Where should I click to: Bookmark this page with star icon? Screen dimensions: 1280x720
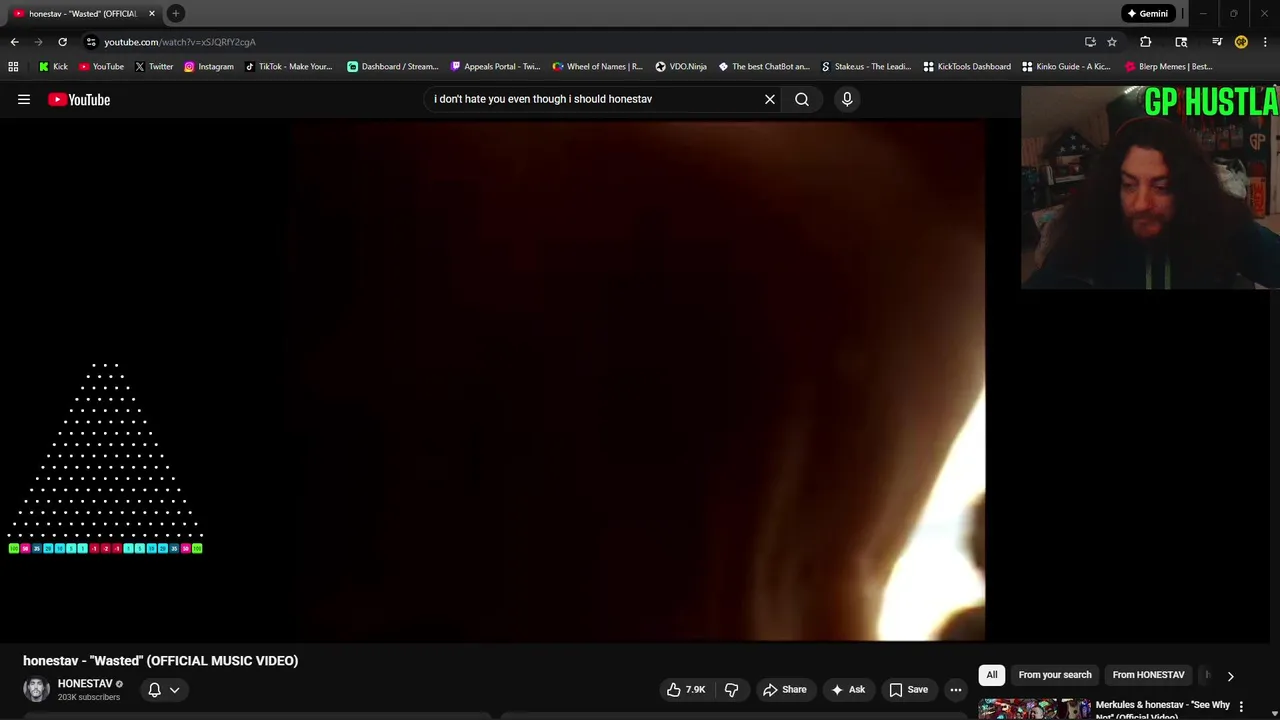pyautogui.click(x=1112, y=42)
